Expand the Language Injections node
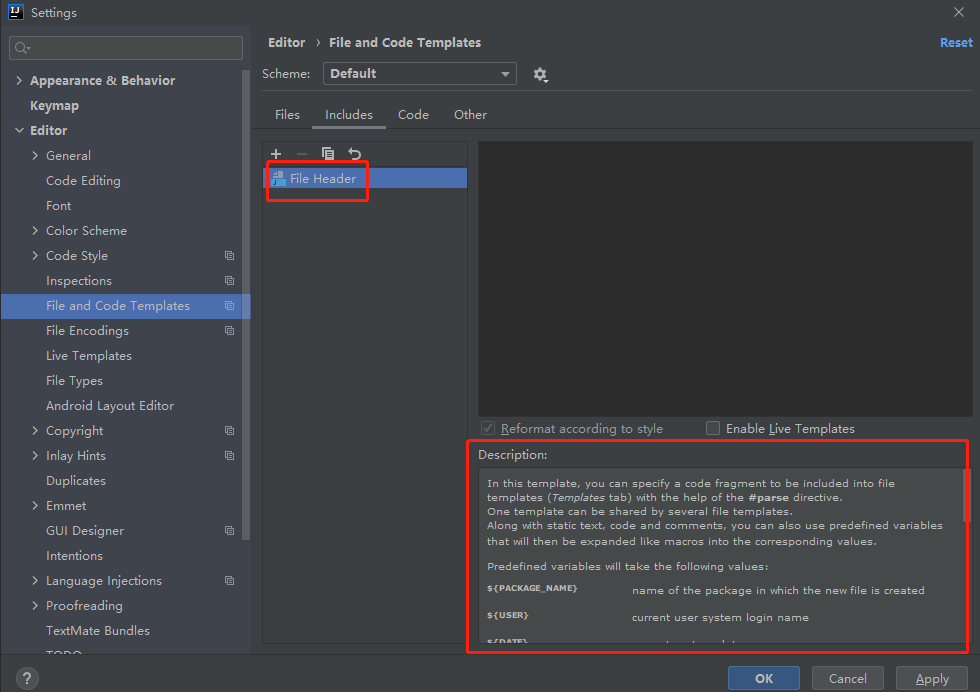Image resolution: width=980 pixels, height=692 pixels. pyautogui.click(x=35, y=581)
